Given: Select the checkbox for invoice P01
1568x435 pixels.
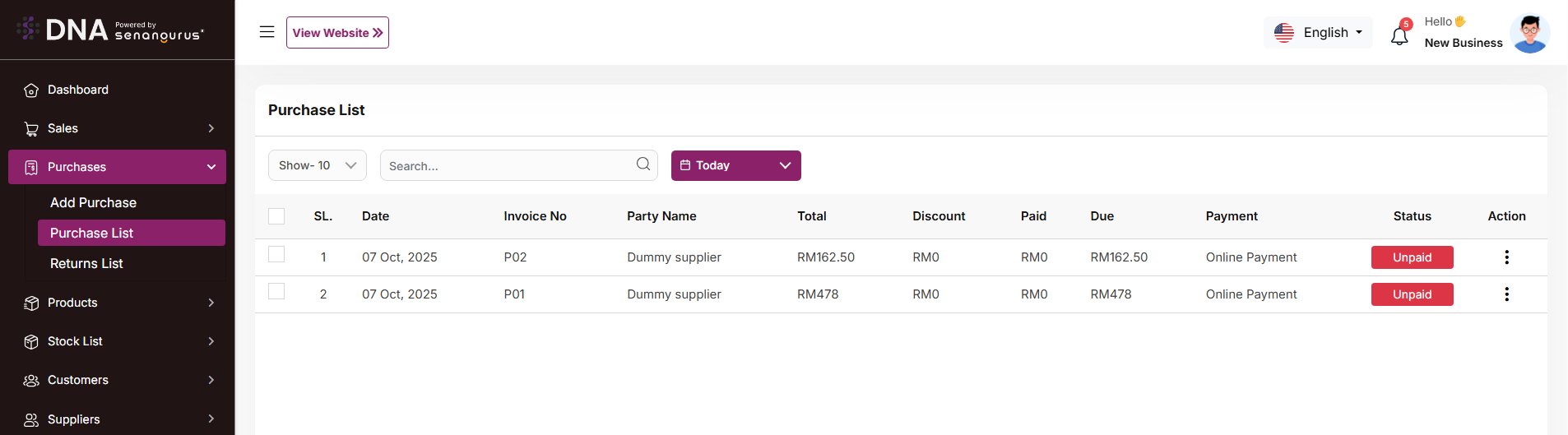Looking at the screenshot, I should (276, 292).
